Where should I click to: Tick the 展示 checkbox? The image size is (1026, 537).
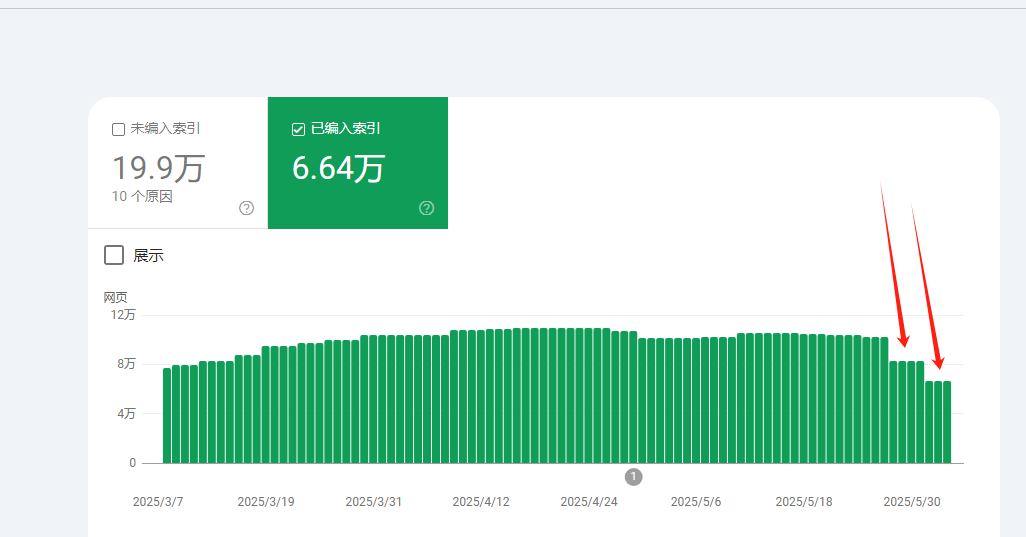[x=114, y=255]
